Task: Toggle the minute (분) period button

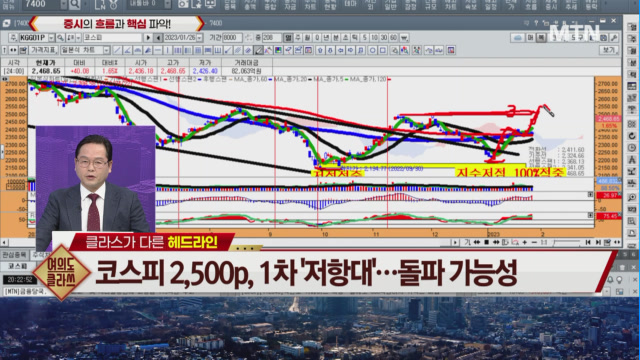Action: coord(335,38)
